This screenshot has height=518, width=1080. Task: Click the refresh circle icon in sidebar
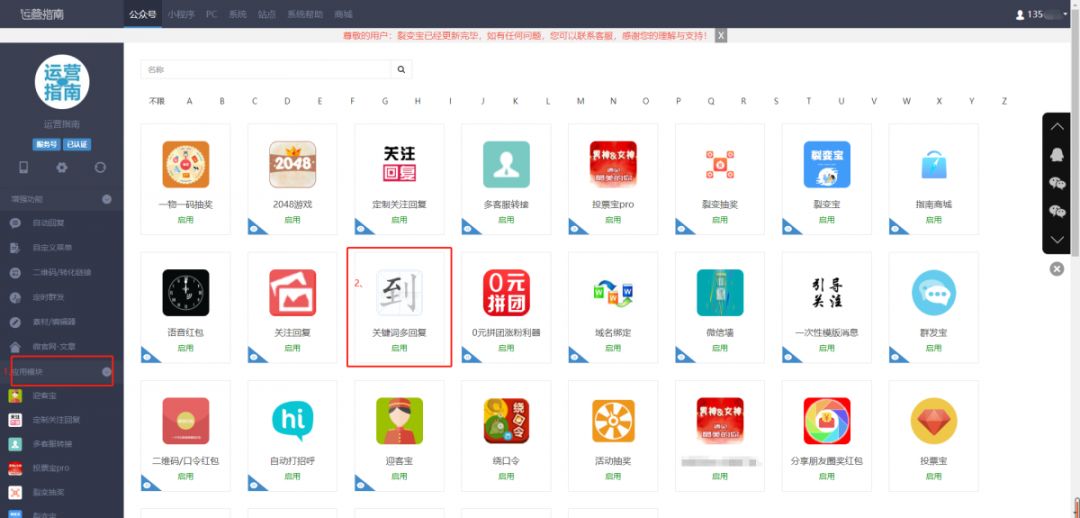tap(101, 167)
